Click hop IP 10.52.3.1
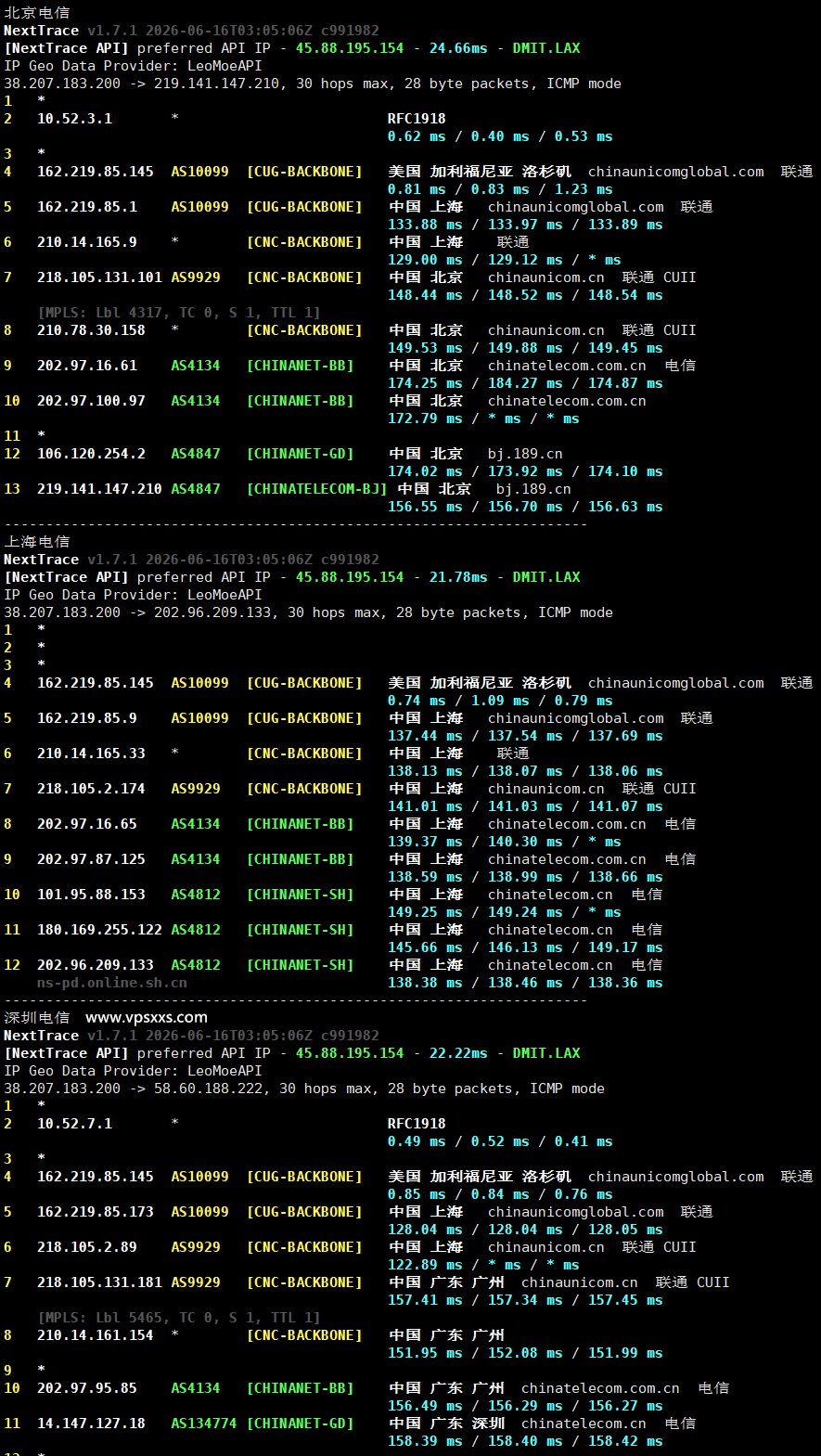 74,119
